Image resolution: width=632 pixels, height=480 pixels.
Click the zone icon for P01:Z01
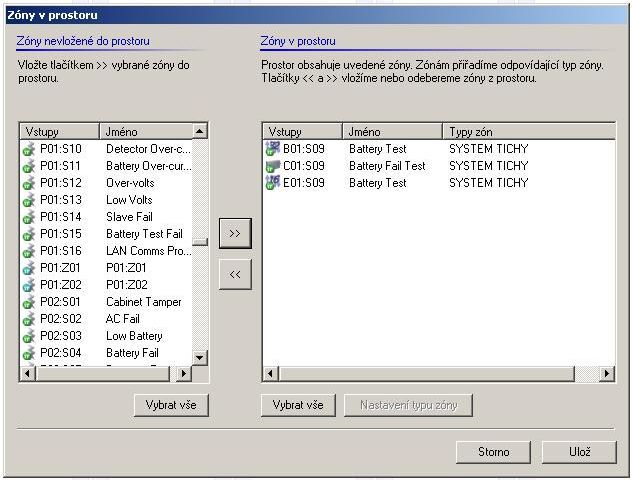[28, 268]
